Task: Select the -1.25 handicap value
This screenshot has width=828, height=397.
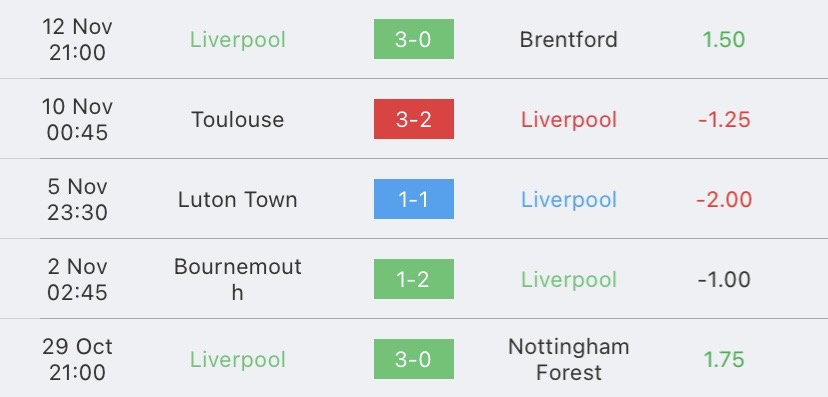Action: 723,120
